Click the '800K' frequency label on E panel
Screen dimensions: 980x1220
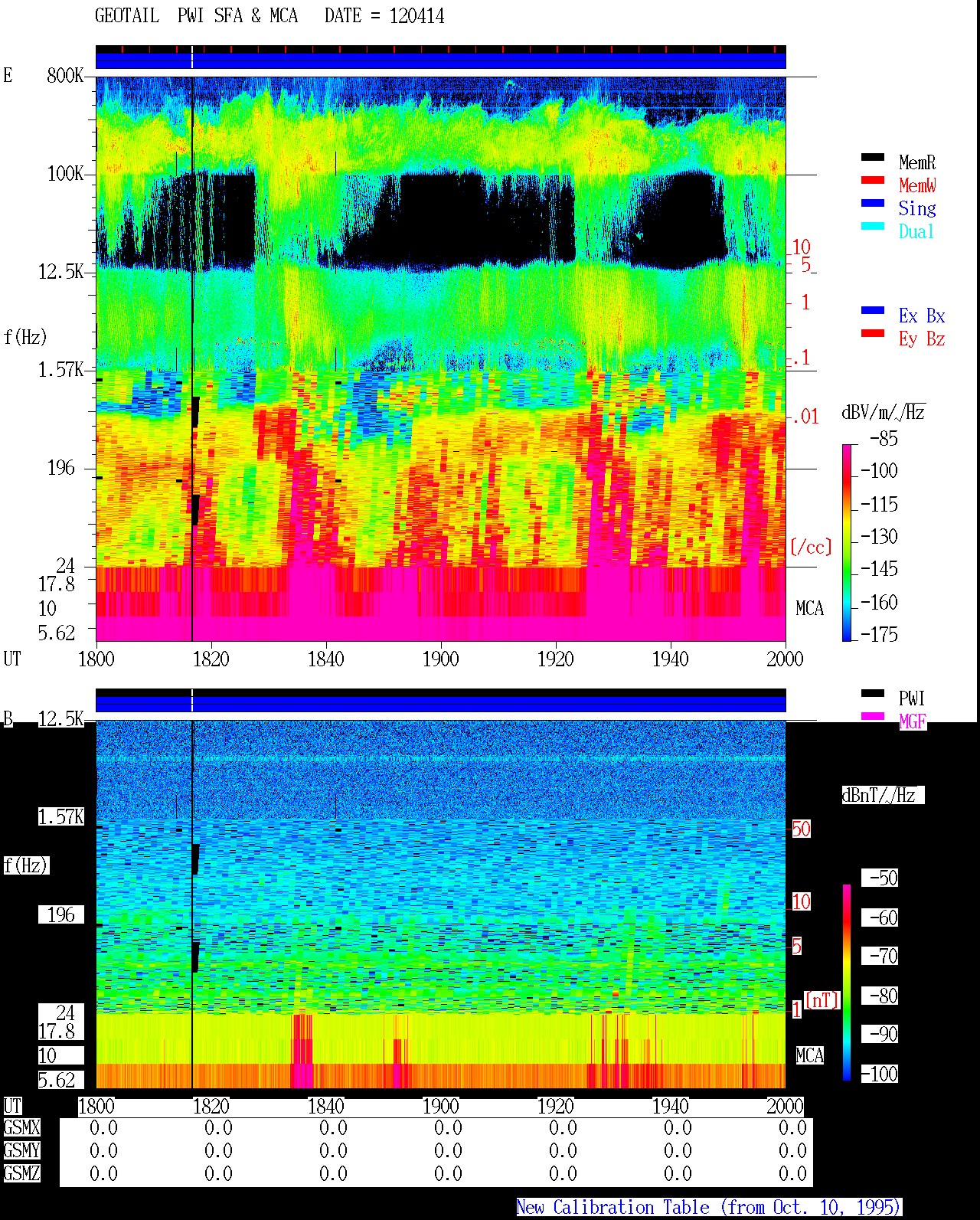pyautogui.click(x=65, y=75)
